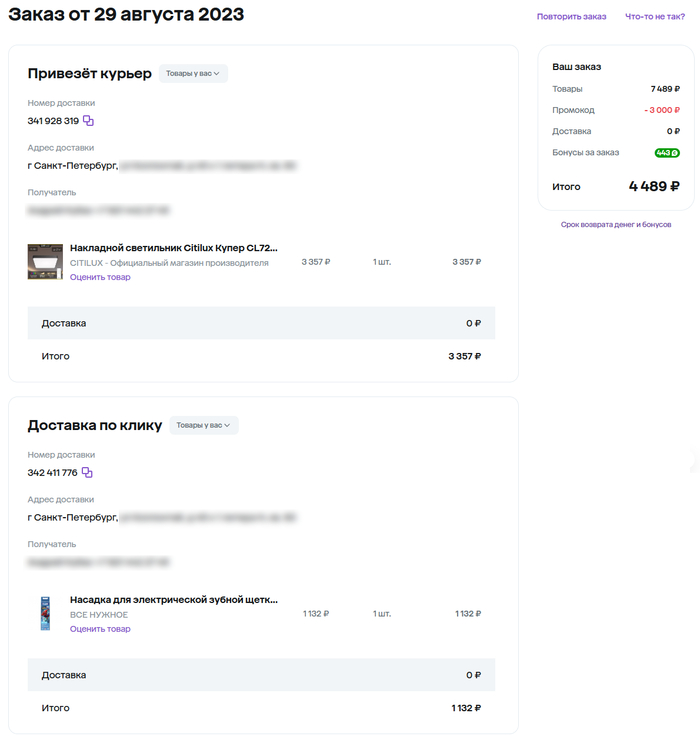Screen dimensions: 700x743
Task: Open the "Накладной светильник Citilux Купер" product title
Action: click(173, 247)
